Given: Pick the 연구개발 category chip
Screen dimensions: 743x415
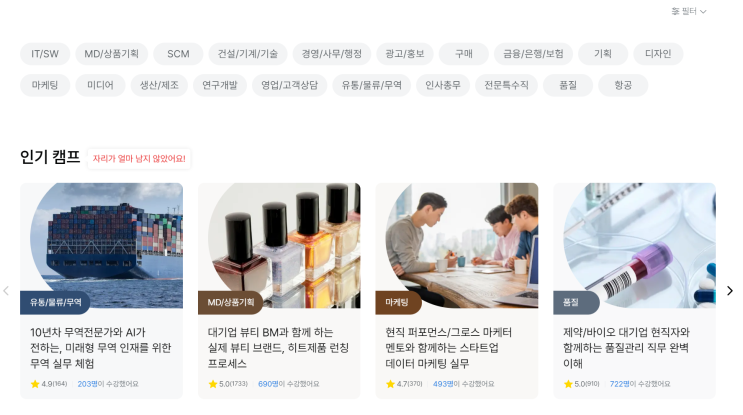Looking at the screenshot, I should 220,85.
